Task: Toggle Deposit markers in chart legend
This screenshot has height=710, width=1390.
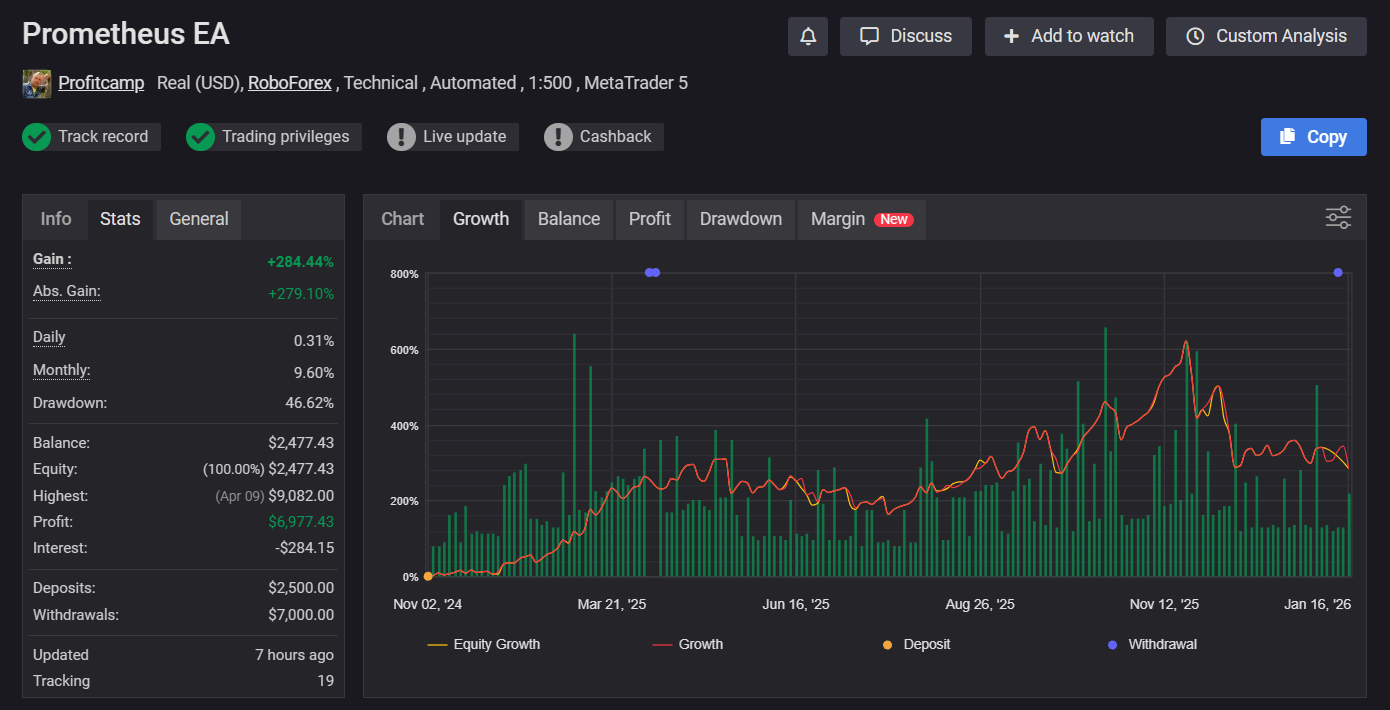Action: 926,644
